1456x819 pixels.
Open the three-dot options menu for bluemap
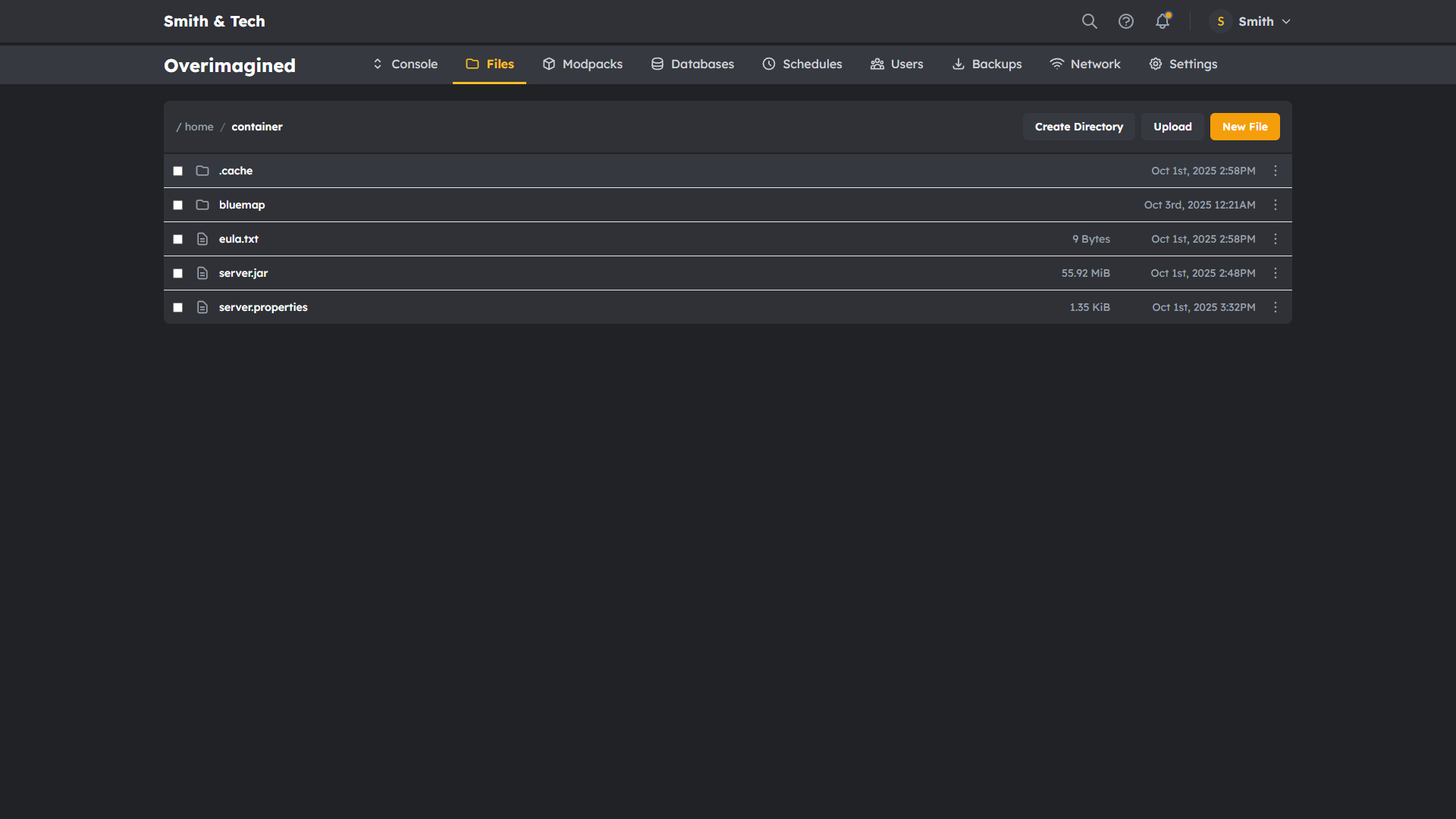1276,205
